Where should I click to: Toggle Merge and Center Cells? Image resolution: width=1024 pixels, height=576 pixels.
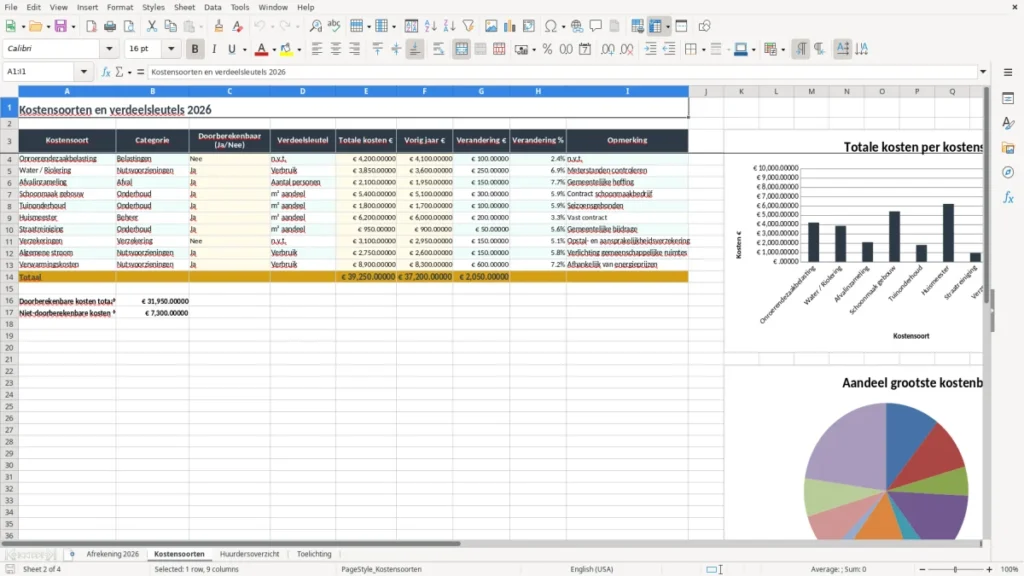coord(461,49)
